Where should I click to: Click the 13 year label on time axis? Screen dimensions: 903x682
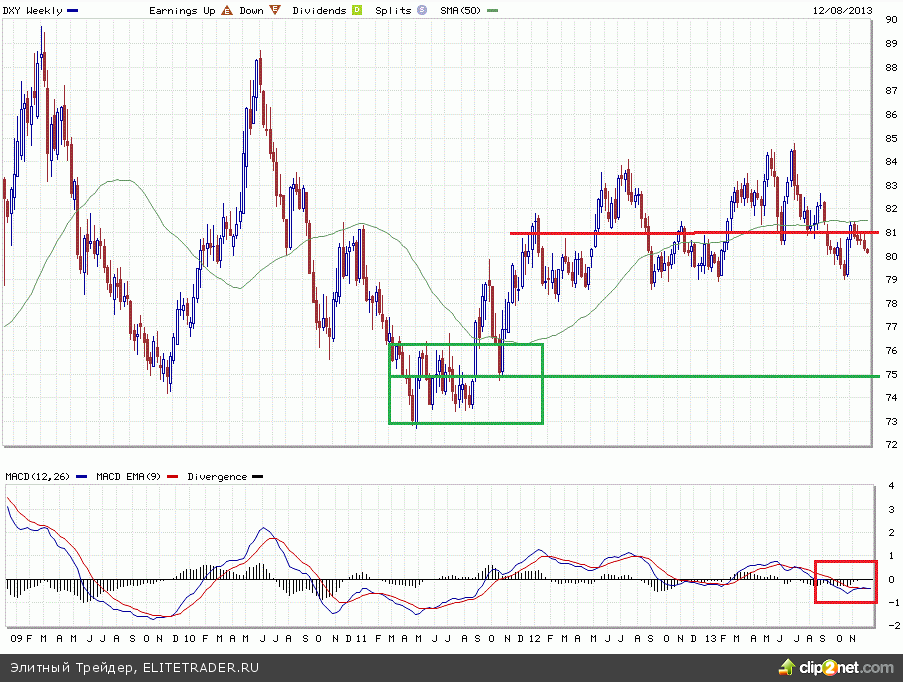(709, 637)
